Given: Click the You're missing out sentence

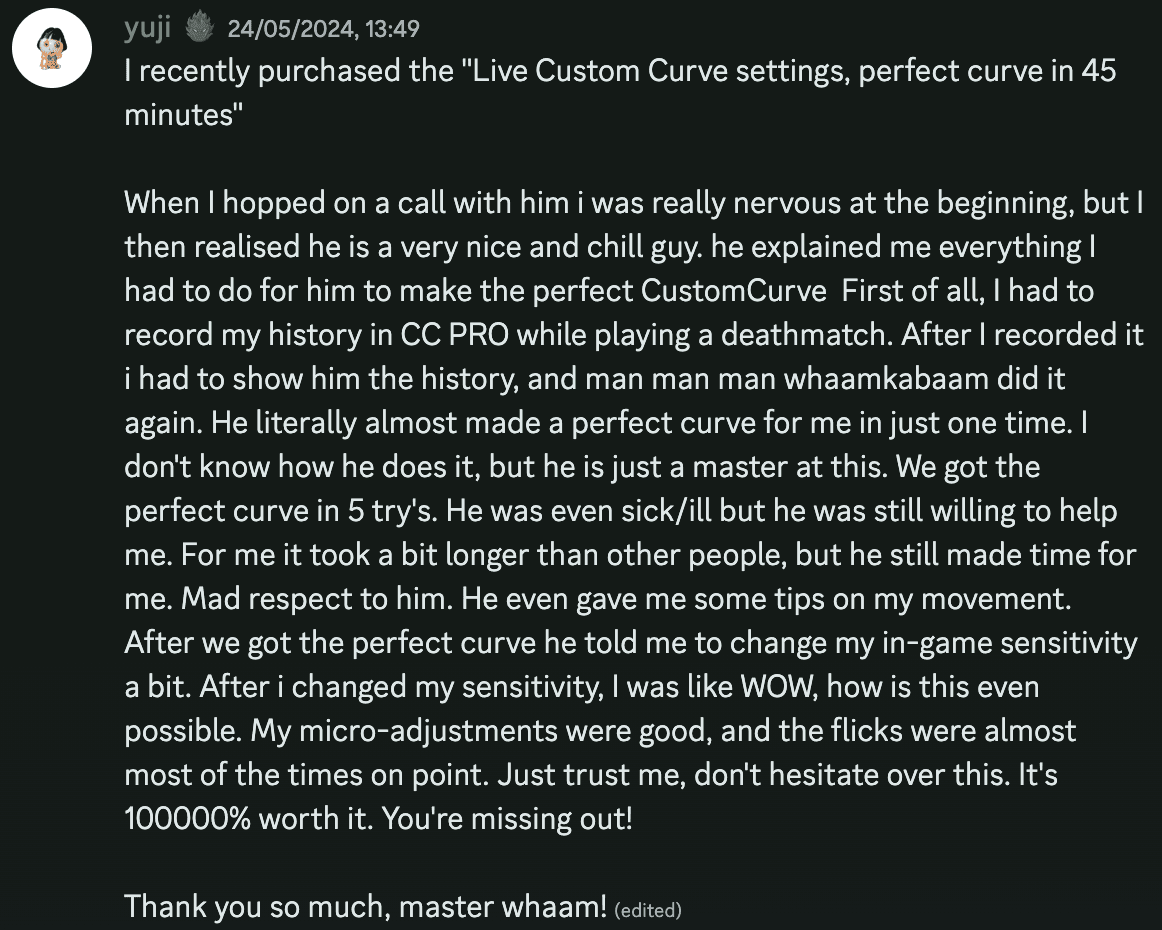Looking at the screenshot, I should 510,818.
